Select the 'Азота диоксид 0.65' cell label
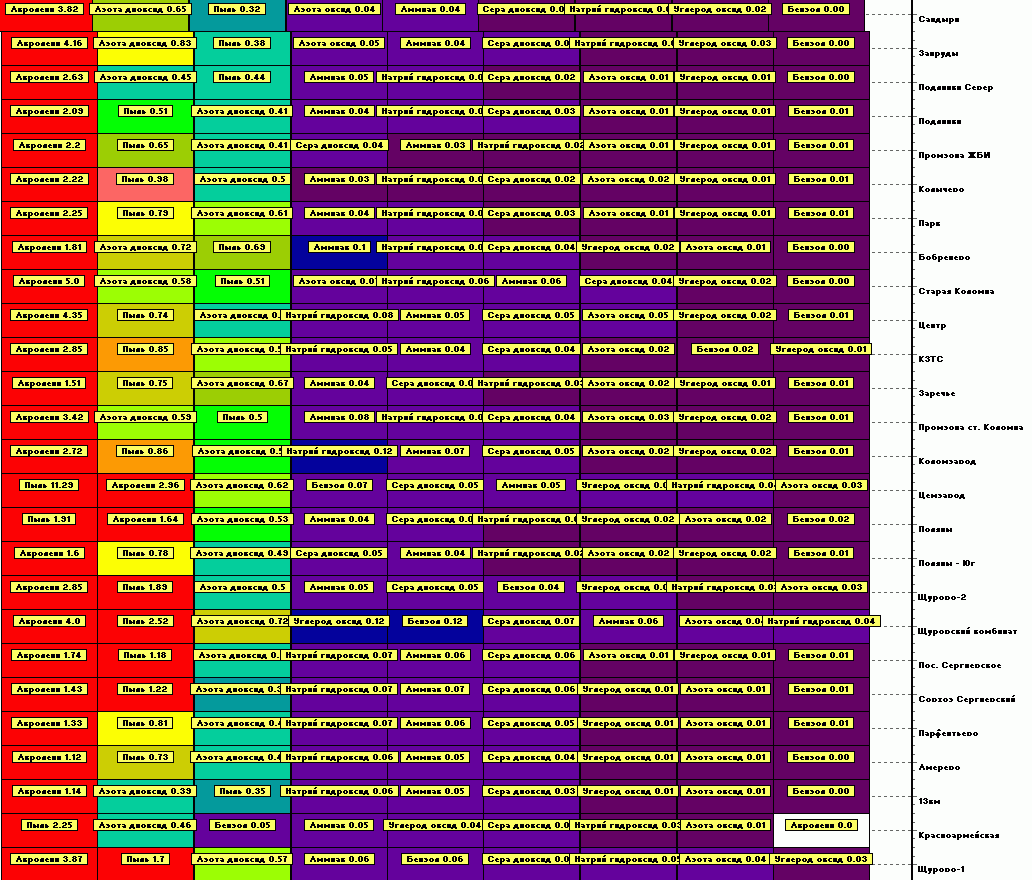 click(140, 9)
